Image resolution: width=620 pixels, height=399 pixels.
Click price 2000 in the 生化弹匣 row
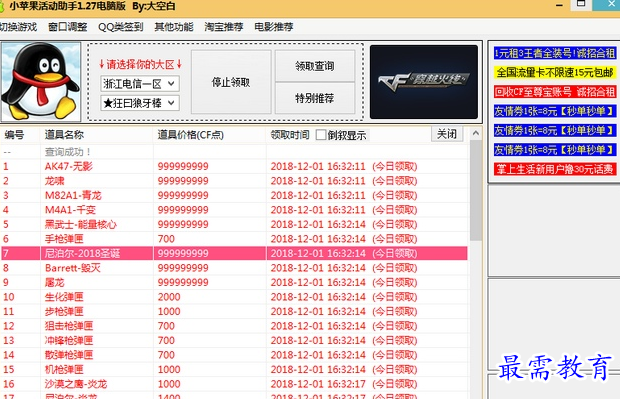(x=169, y=297)
